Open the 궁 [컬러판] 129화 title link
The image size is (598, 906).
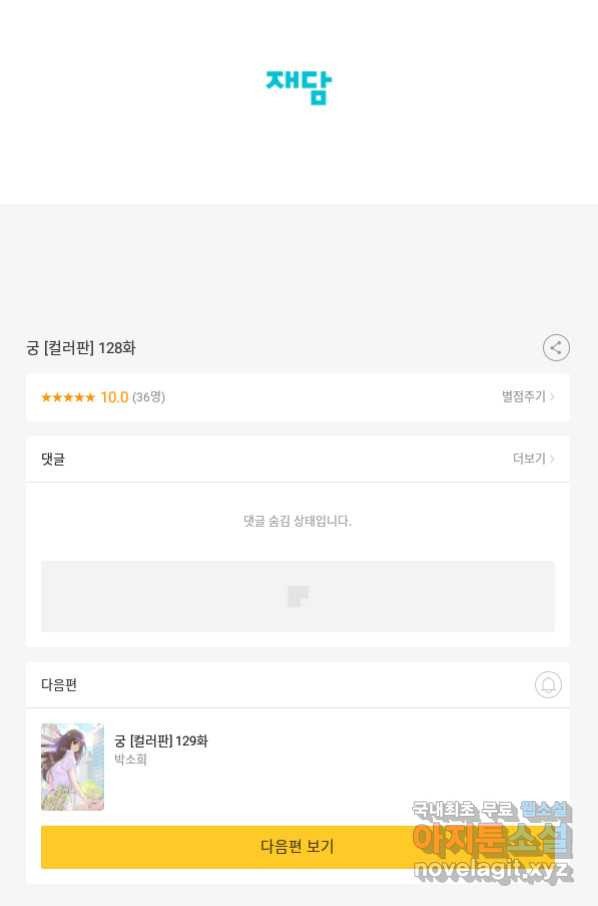click(x=161, y=741)
